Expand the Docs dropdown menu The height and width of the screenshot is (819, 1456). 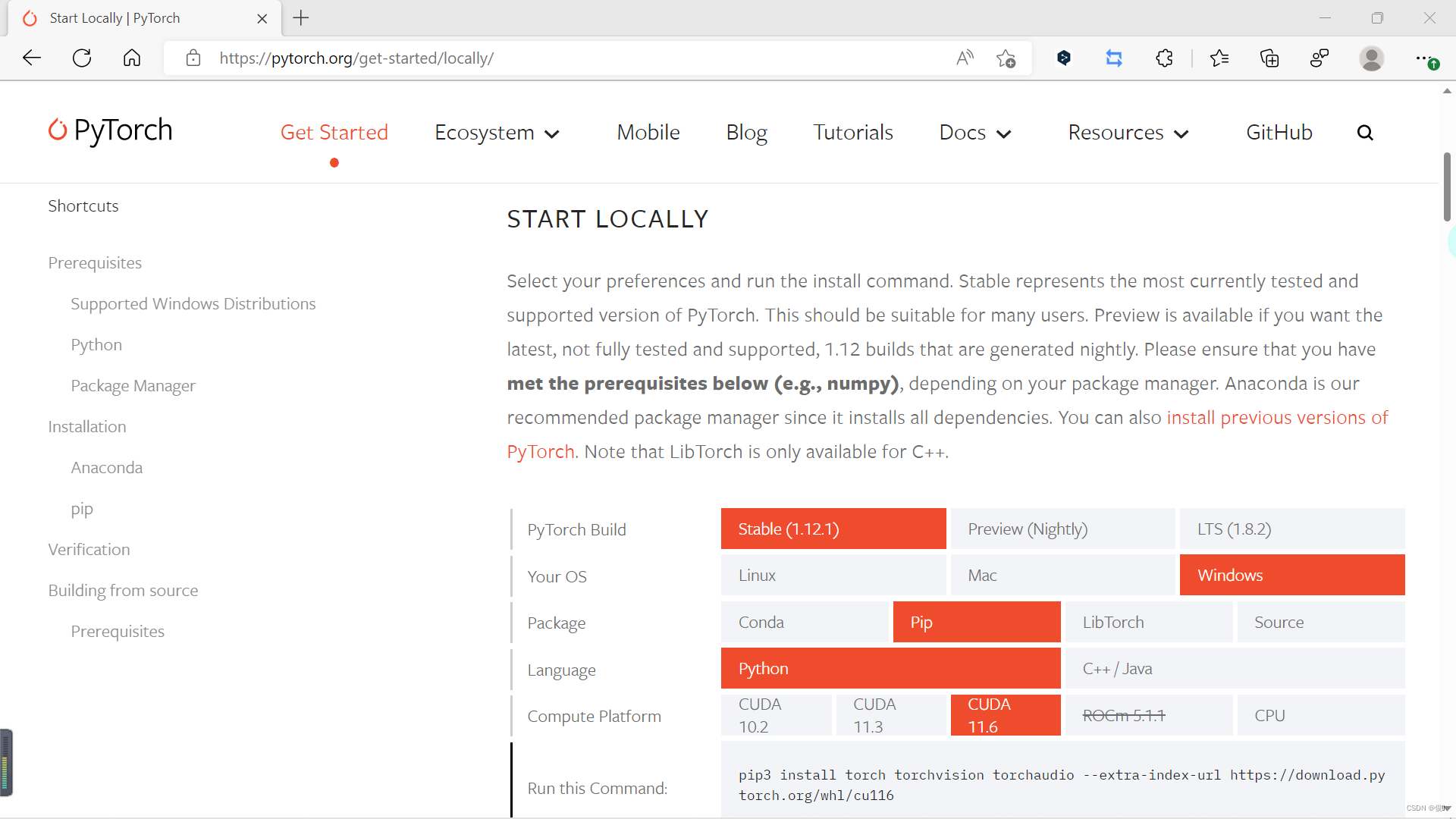point(975,133)
